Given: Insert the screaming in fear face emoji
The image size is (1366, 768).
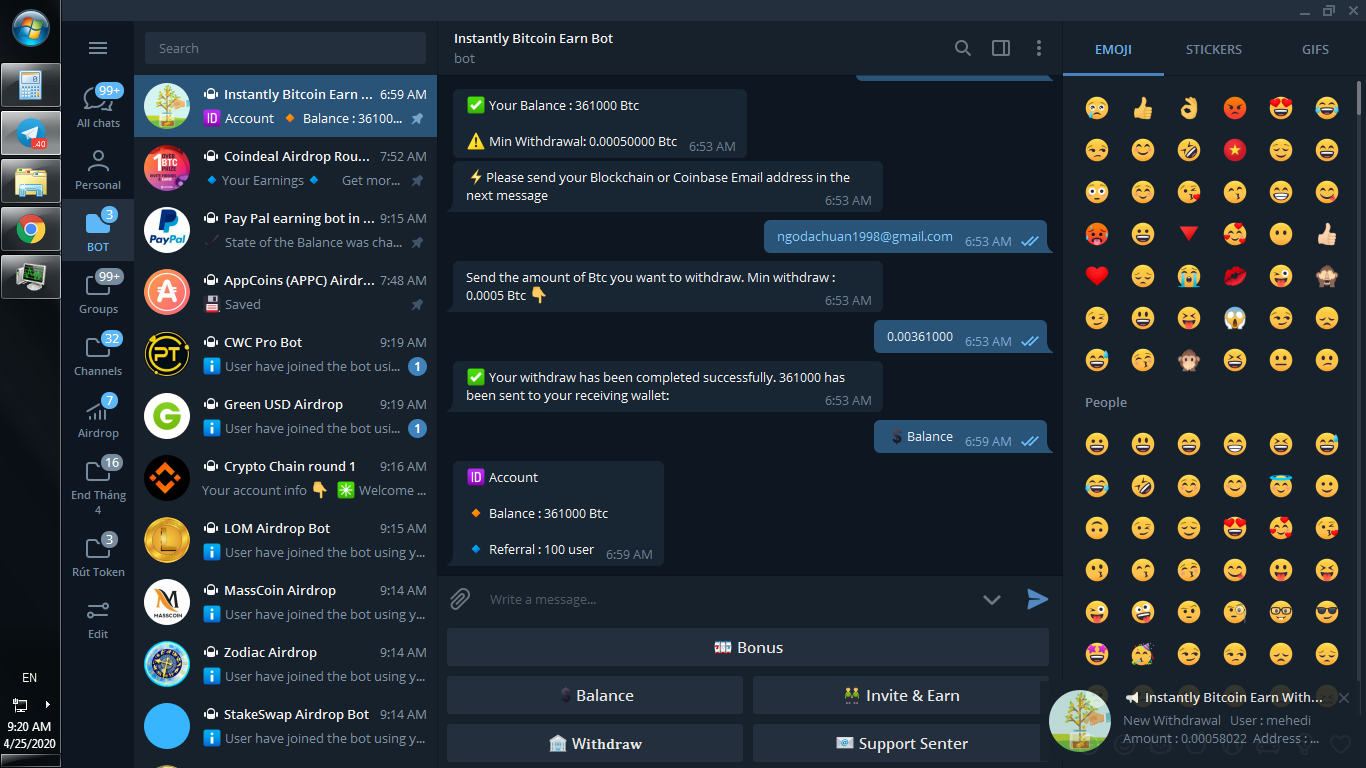Looking at the screenshot, I should click(x=1235, y=318).
